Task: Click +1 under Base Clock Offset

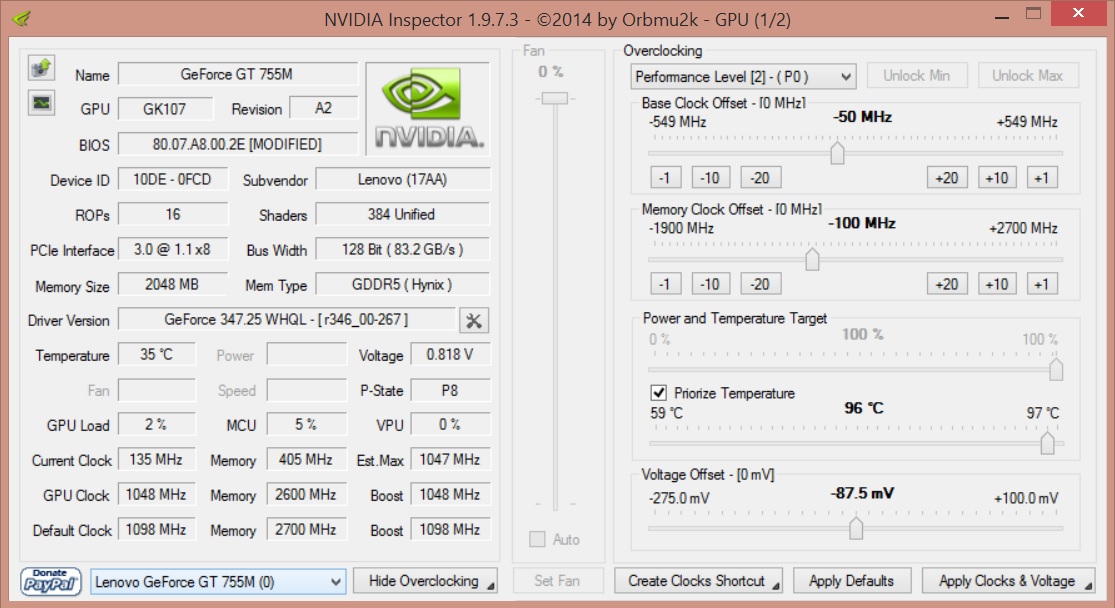Action: (1042, 178)
